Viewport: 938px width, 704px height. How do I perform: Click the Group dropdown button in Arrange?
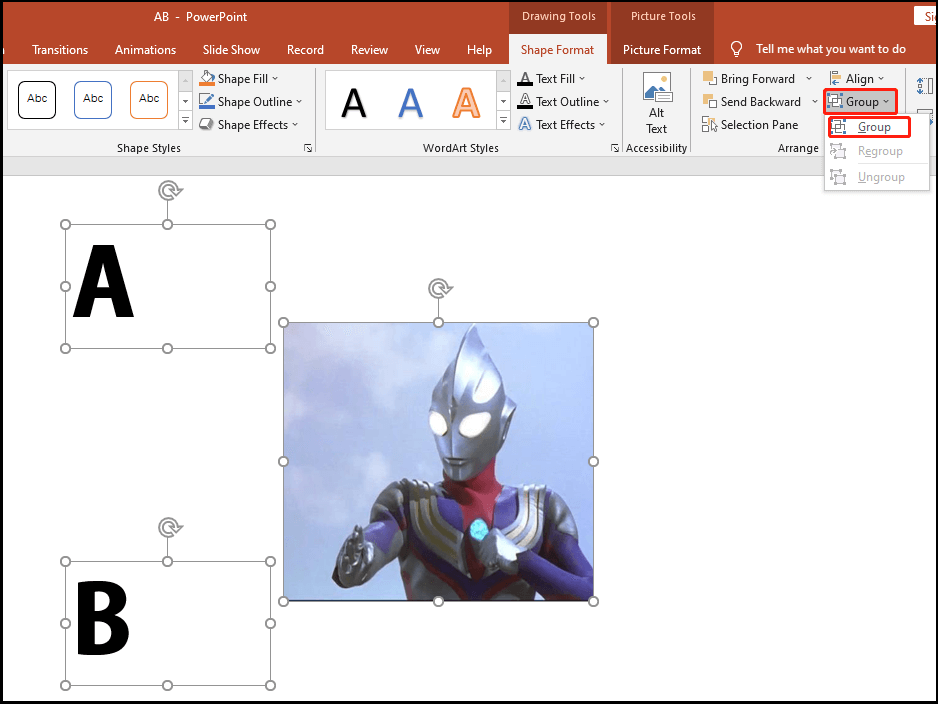tap(860, 102)
